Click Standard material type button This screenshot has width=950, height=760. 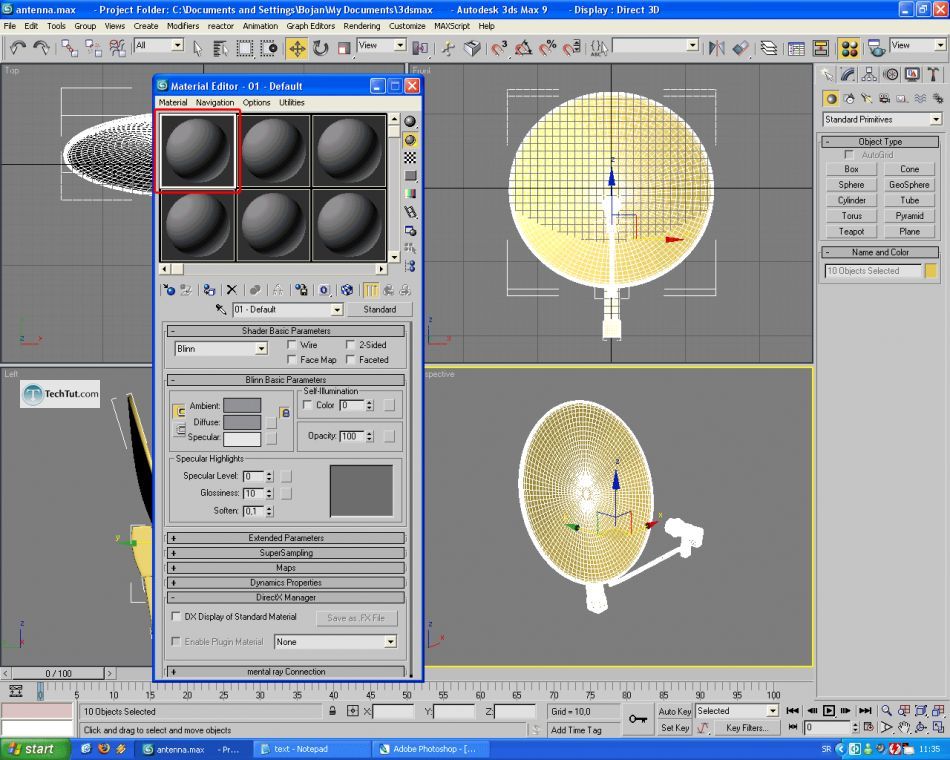pyautogui.click(x=380, y=309)
